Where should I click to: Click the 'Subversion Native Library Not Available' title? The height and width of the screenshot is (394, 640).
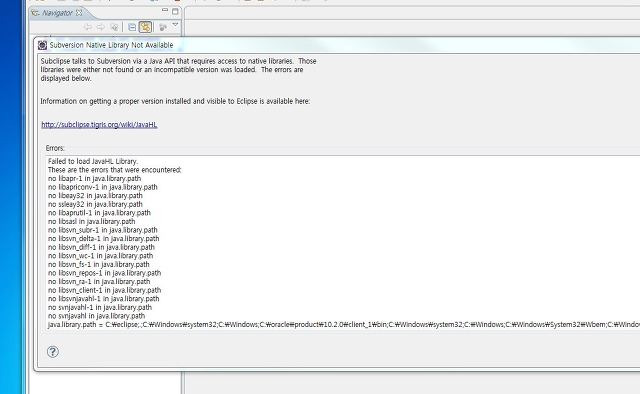click(x=111, y=45)
